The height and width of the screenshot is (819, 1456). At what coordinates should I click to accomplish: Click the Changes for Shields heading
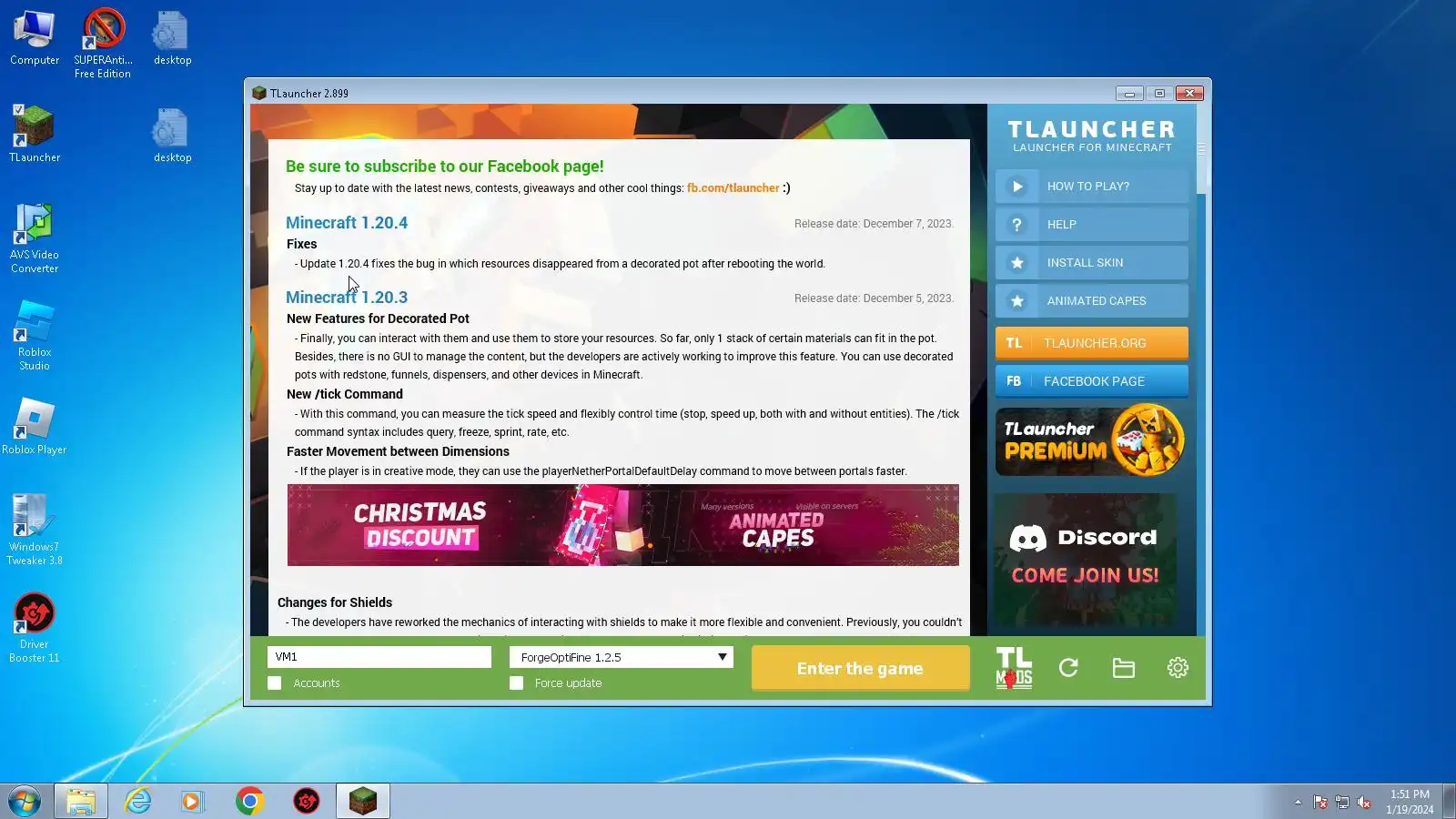point(335,602)
